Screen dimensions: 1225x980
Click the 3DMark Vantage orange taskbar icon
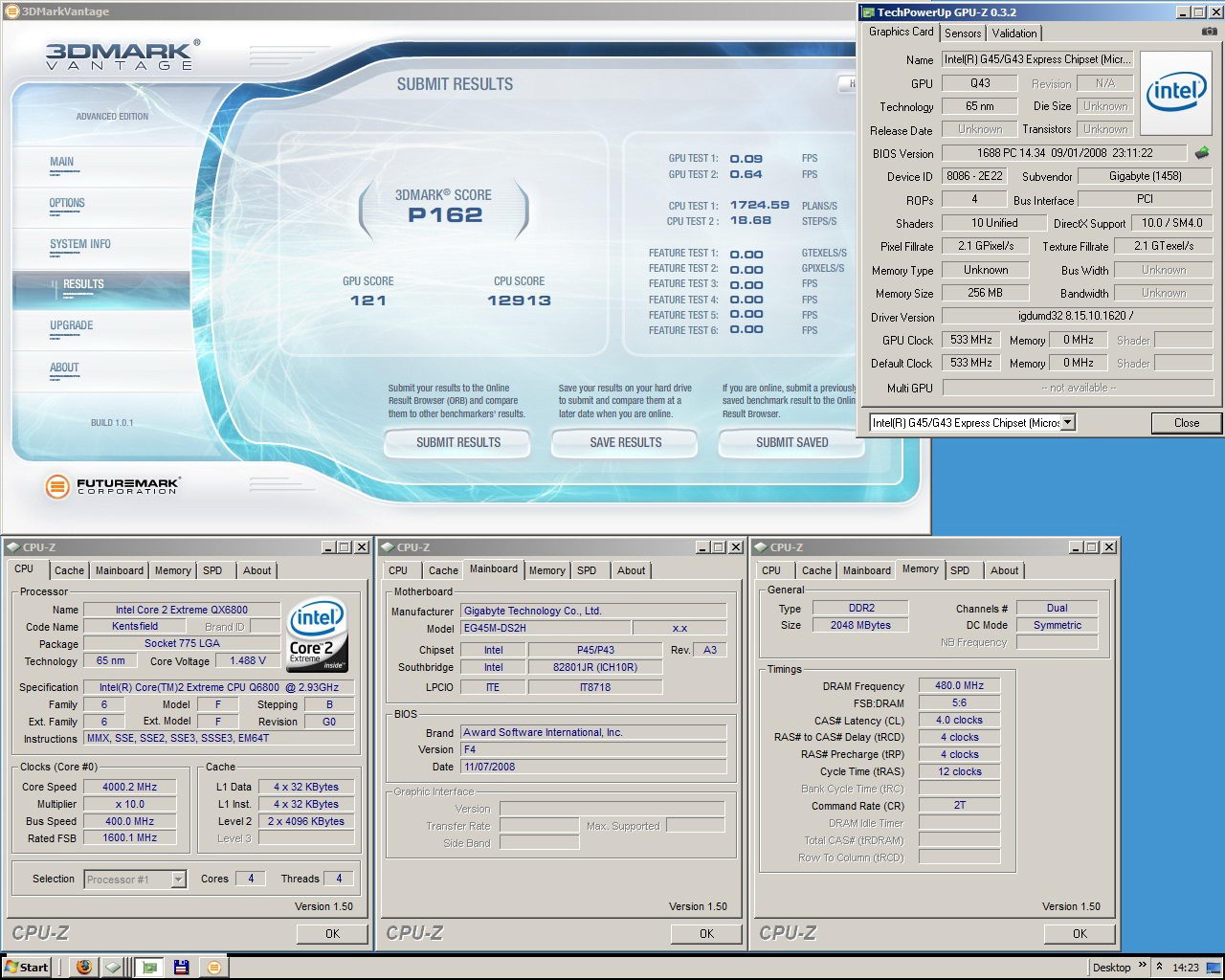tap(213, 967)
